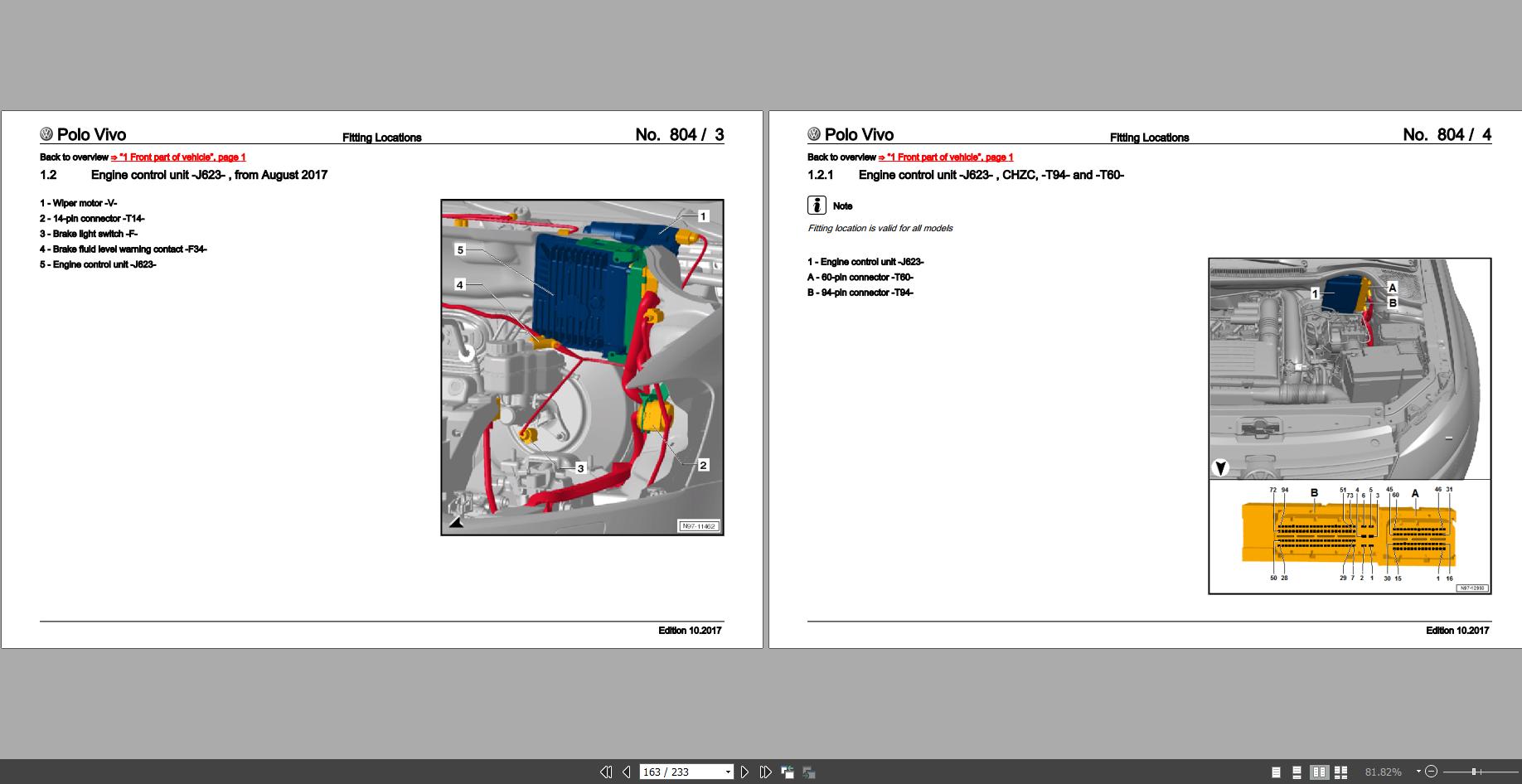Image resolution: width=1522 pixels, height=784 pixels.
Task: Zoom out using the minus icon
Action: point(1432,772)
